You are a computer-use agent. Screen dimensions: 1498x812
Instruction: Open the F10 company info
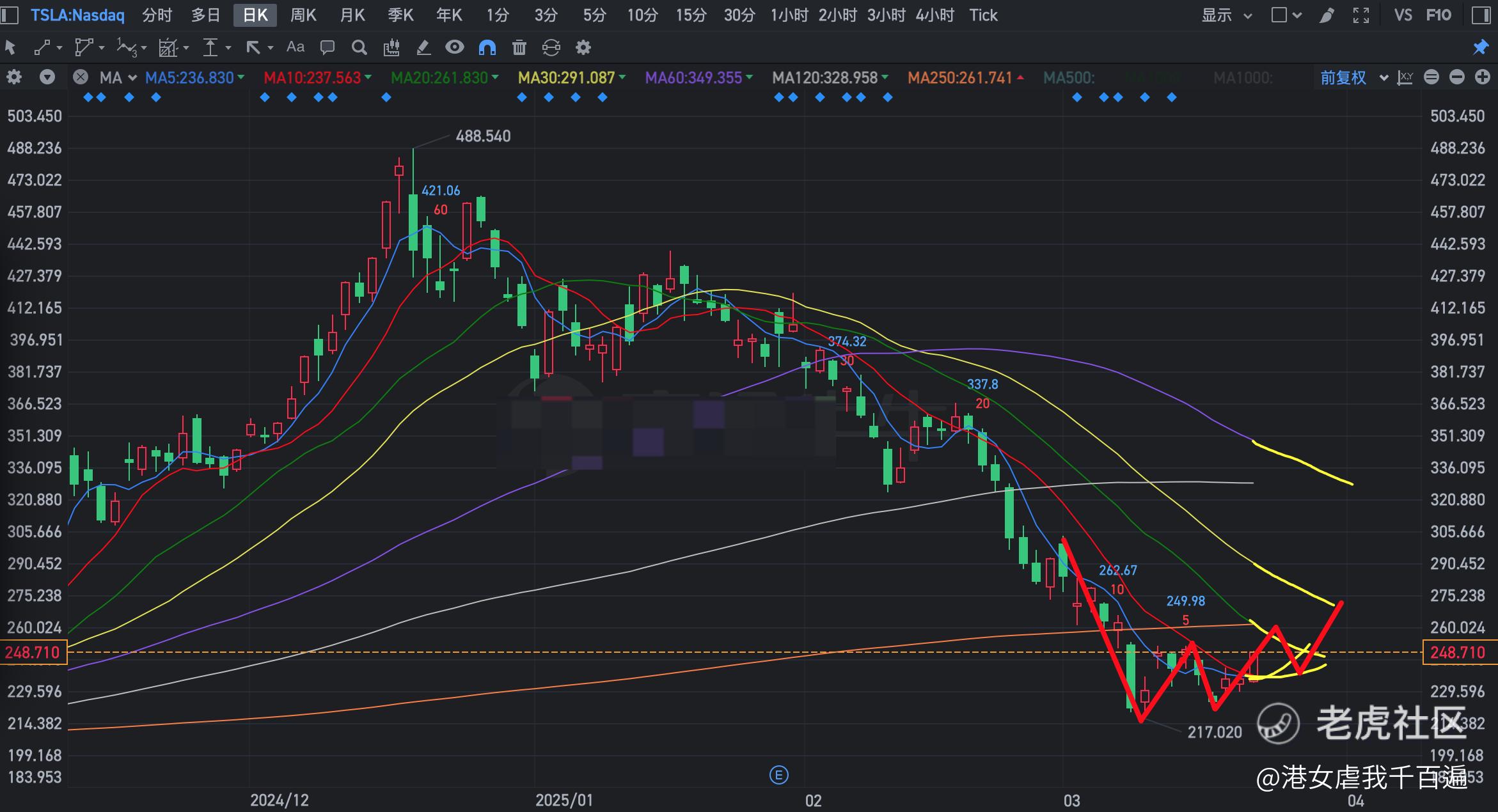click(1439, 15)
